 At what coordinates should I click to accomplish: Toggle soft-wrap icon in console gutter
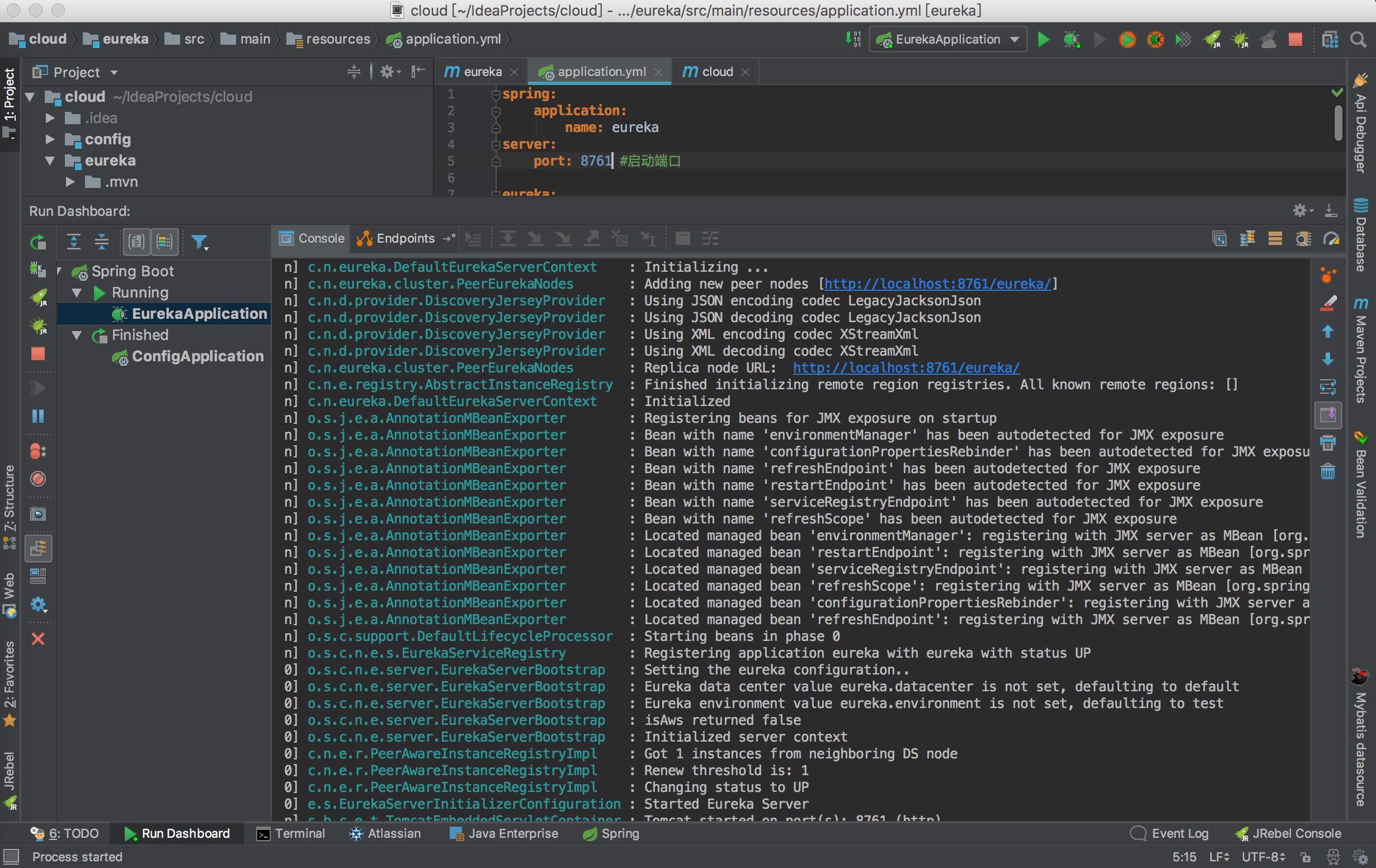tap(1327, 387)
